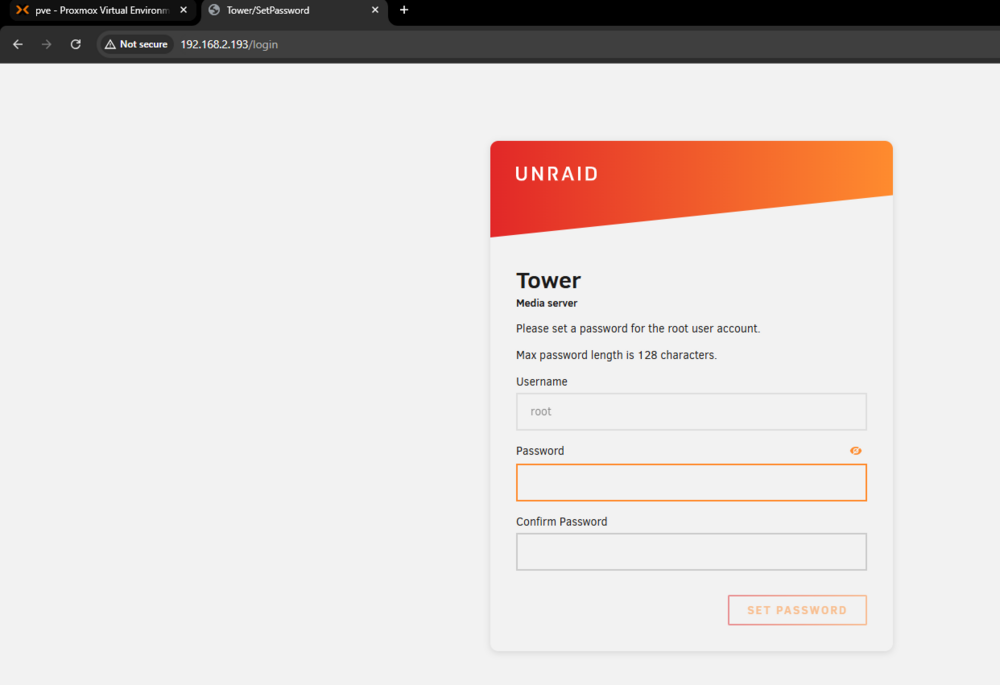1000x685 pixels.
Task: Close the Proxmox Virtual Environment tab
Action: 184,10
